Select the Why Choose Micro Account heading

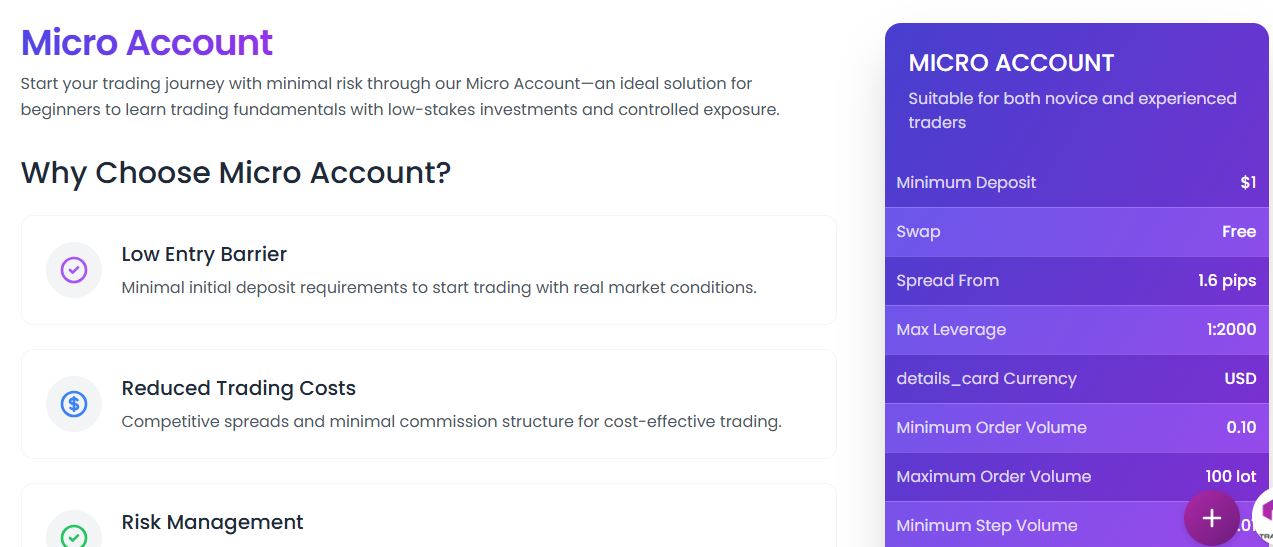(236, 173)
